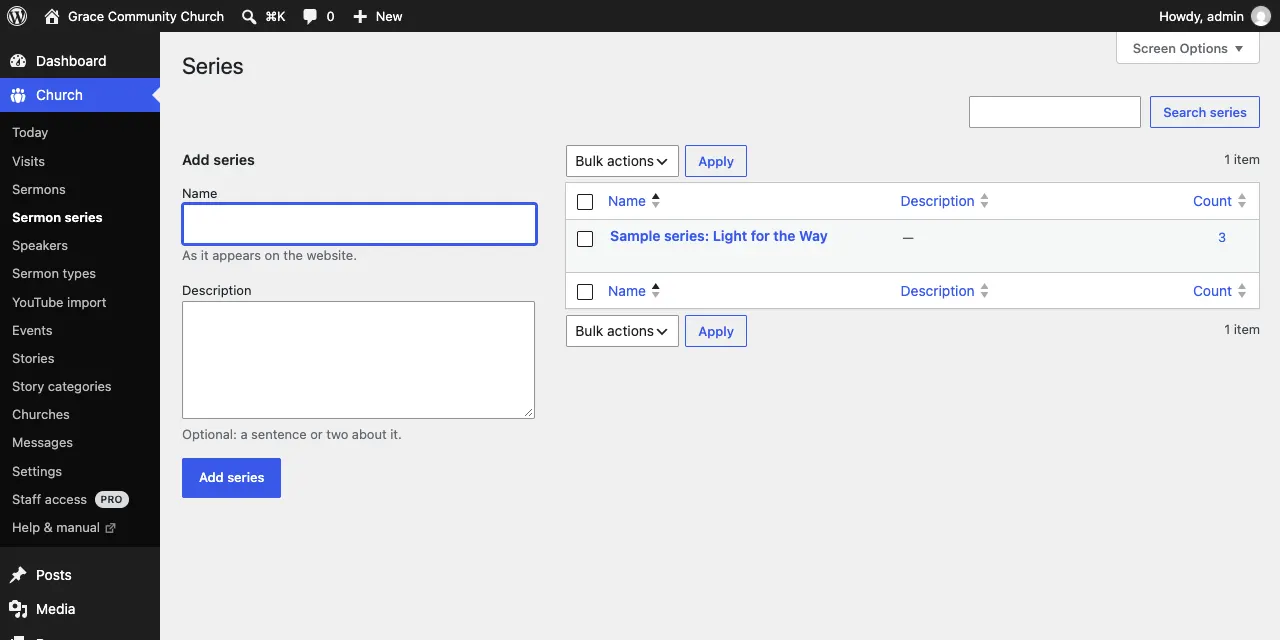Image resolution: width=1280 pixels, height=640 pixels.
Task: Tick the checkbox for Sample series row
Action: click(585, 238)
